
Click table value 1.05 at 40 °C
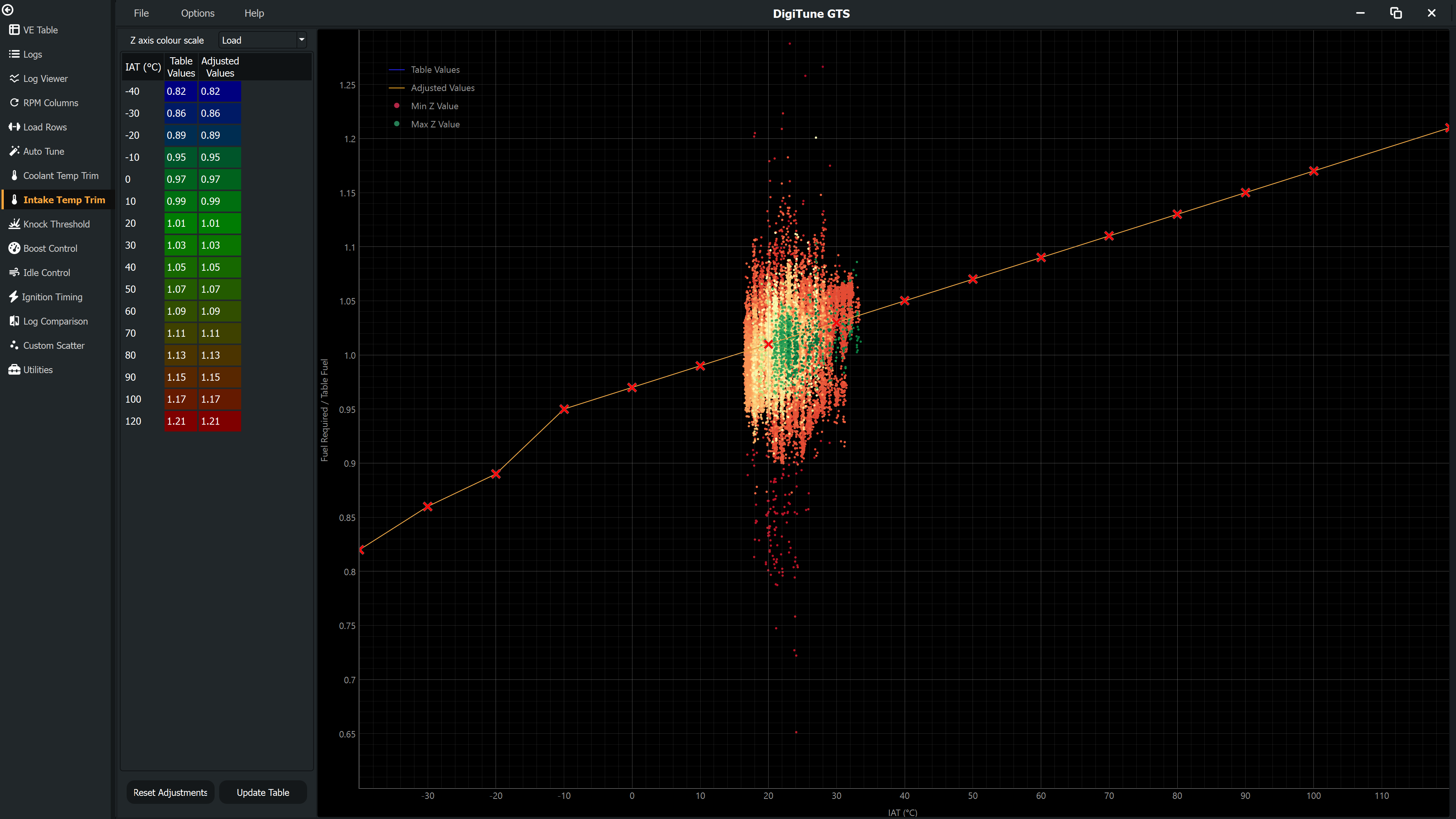(x=181, y=267)
